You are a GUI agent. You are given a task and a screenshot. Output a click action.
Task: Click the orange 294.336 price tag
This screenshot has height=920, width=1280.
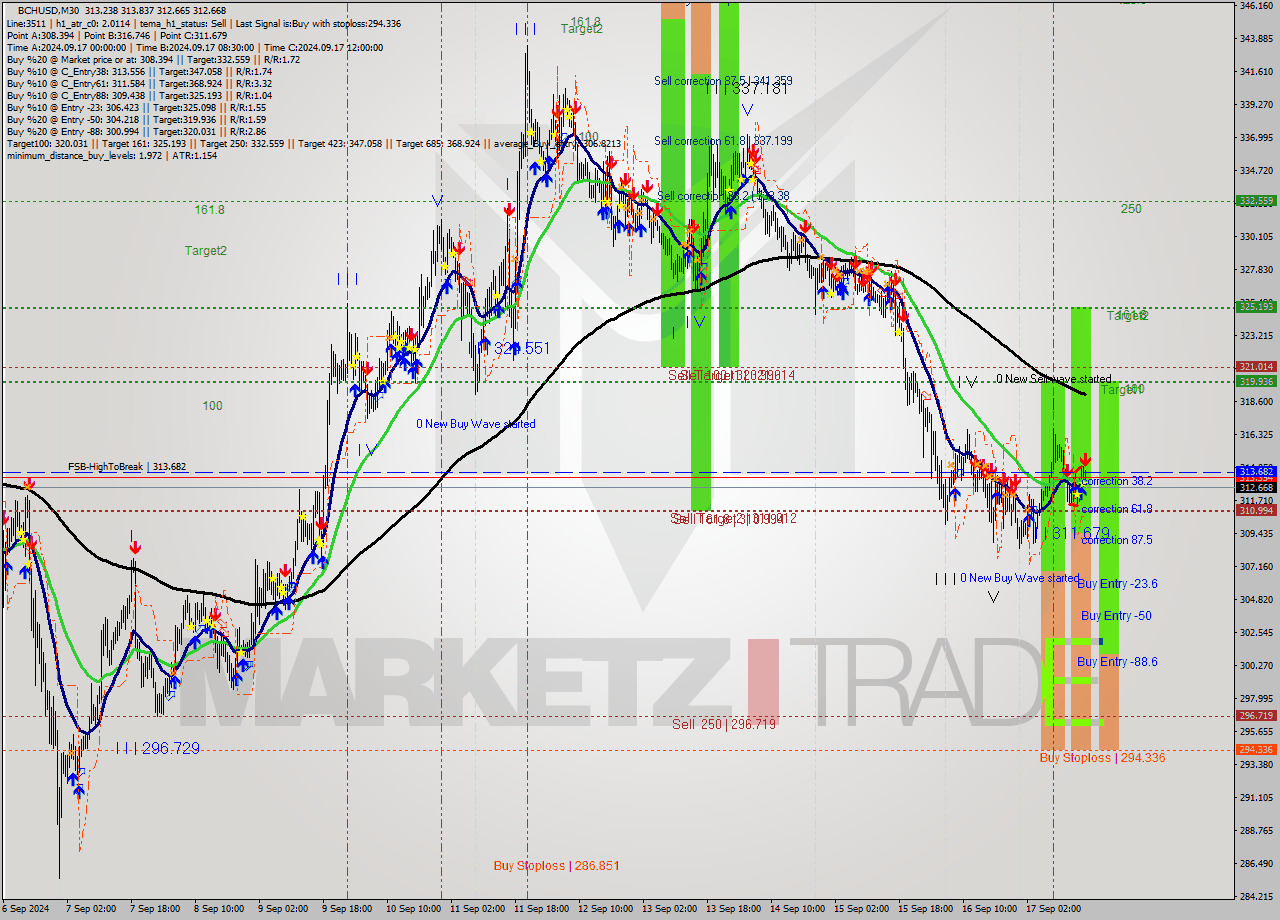1256,750
